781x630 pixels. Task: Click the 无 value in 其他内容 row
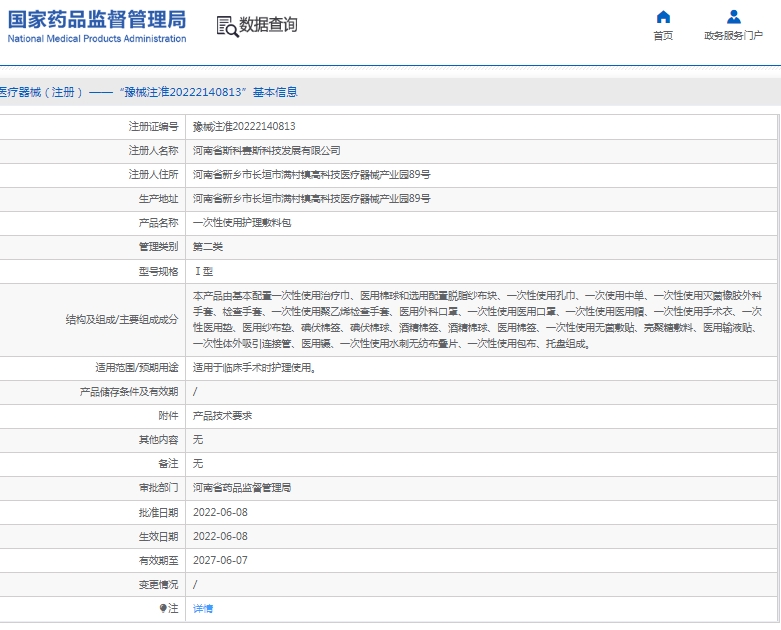[x=198, y=440]
